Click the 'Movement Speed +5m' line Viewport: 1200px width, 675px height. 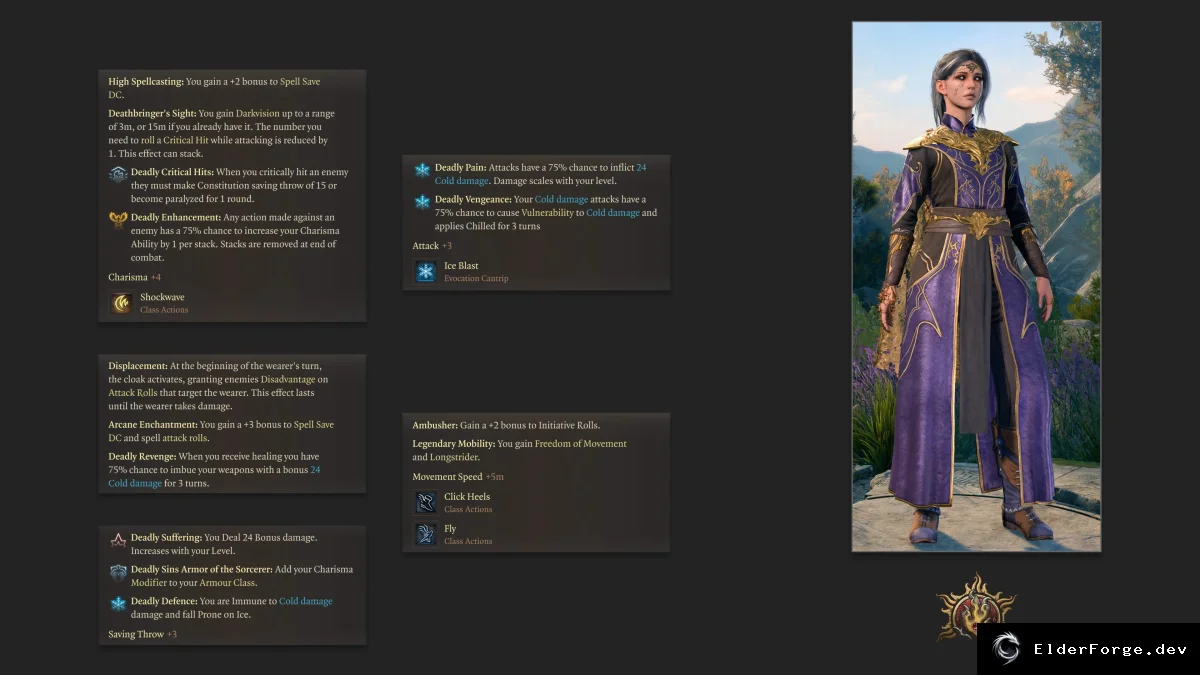tap(458, 477)
